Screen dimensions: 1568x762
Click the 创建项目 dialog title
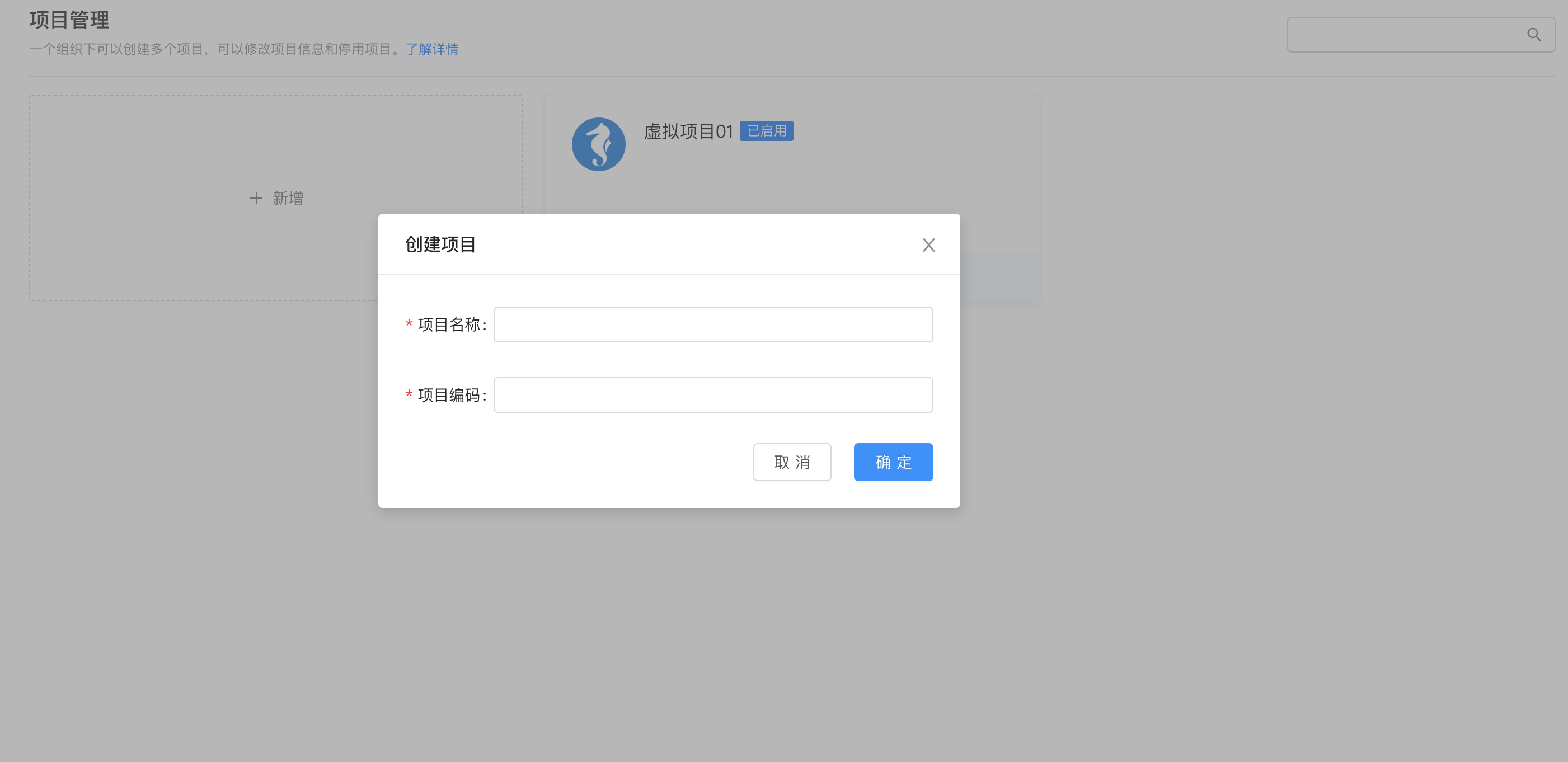tap(440, 244)
